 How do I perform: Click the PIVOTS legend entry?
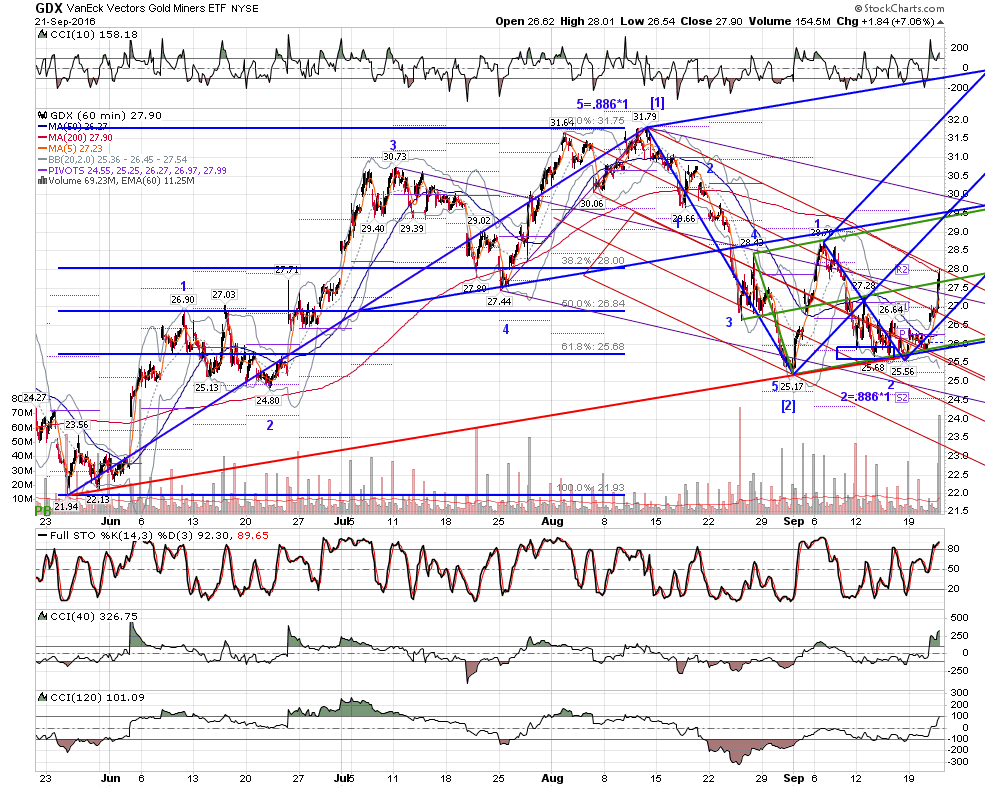pyautogui.click(x=138, y=170)
